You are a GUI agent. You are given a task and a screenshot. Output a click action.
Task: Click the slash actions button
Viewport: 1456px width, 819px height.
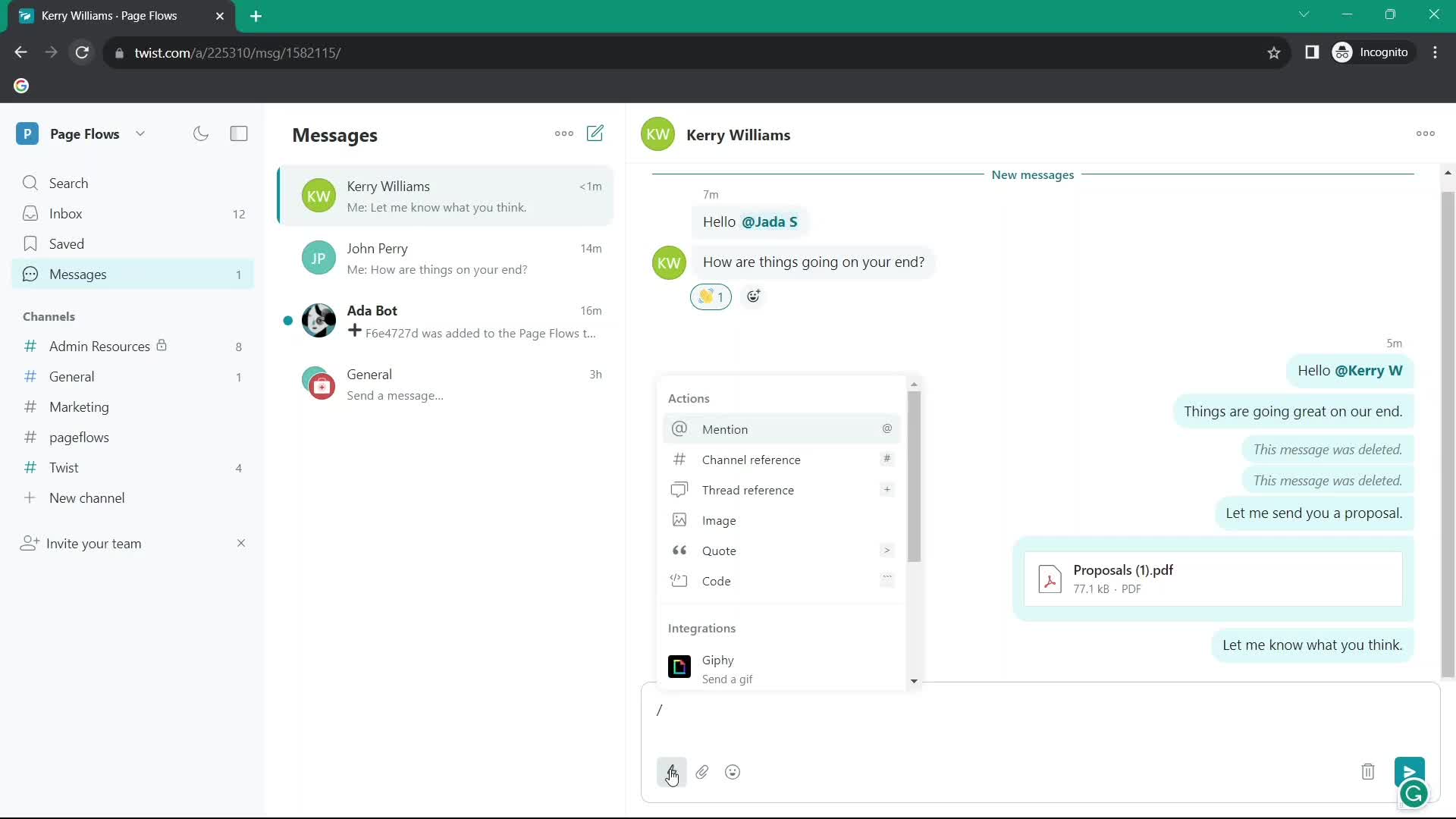click(671, 772)
